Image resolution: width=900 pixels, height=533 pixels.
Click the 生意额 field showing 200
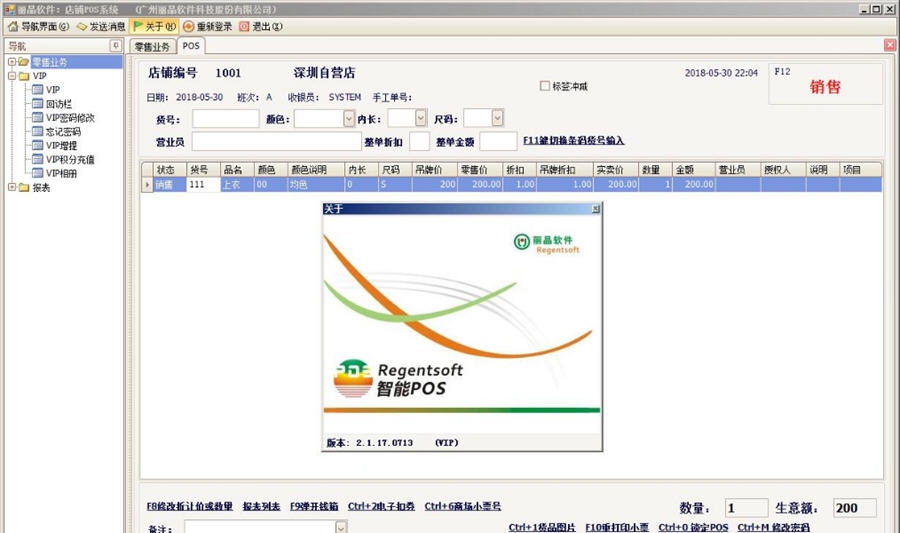click(x=855, y=508)
